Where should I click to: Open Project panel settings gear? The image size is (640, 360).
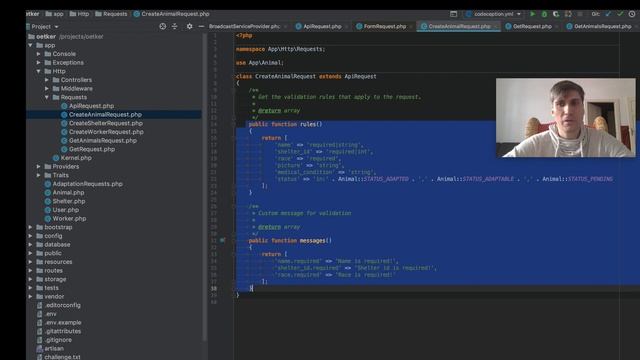pyautogui.click(x=189, y=26)
